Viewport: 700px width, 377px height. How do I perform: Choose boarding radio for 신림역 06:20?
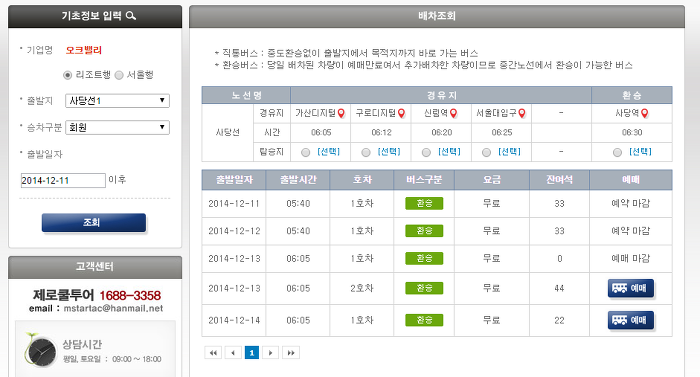pos(426,153)
